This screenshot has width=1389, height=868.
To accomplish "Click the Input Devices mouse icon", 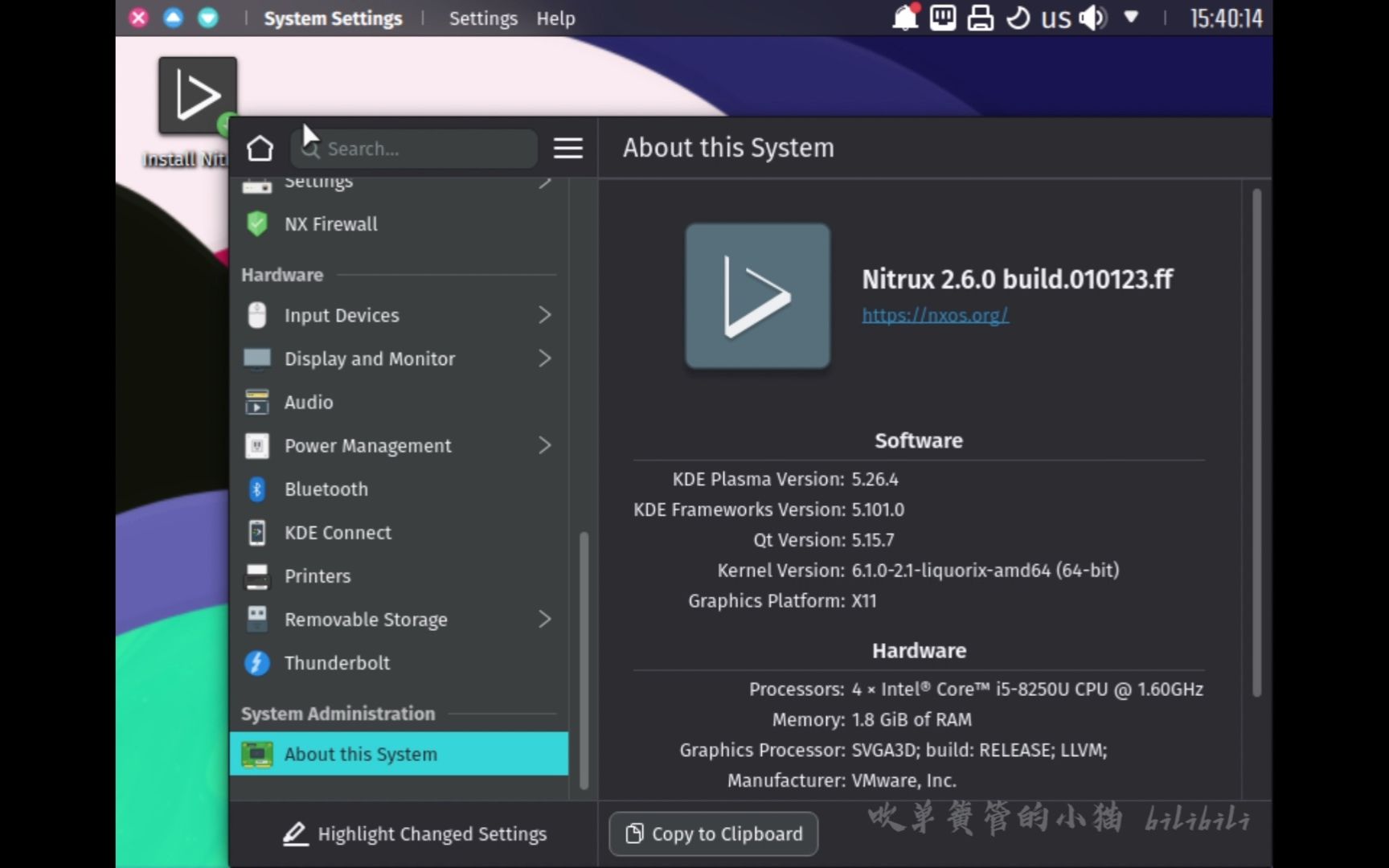I will coord(257,315).
